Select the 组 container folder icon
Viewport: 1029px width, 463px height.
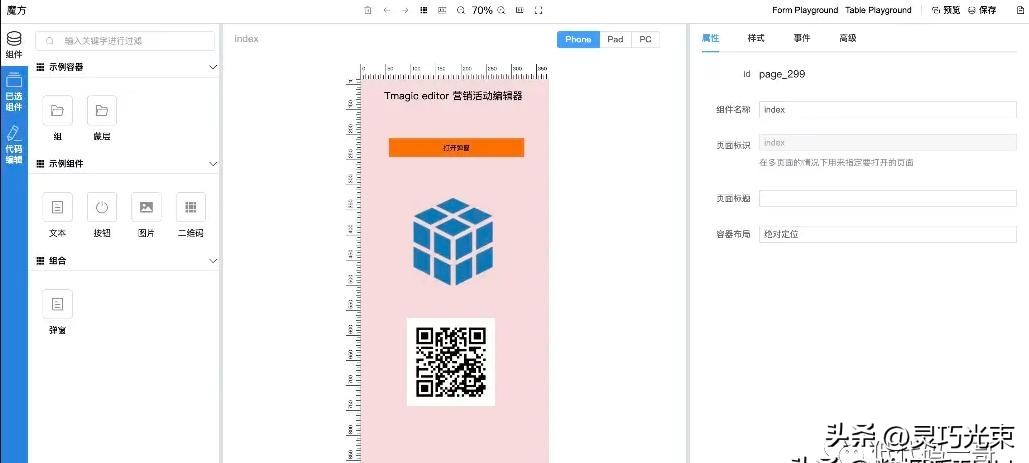tap(57, 110)
